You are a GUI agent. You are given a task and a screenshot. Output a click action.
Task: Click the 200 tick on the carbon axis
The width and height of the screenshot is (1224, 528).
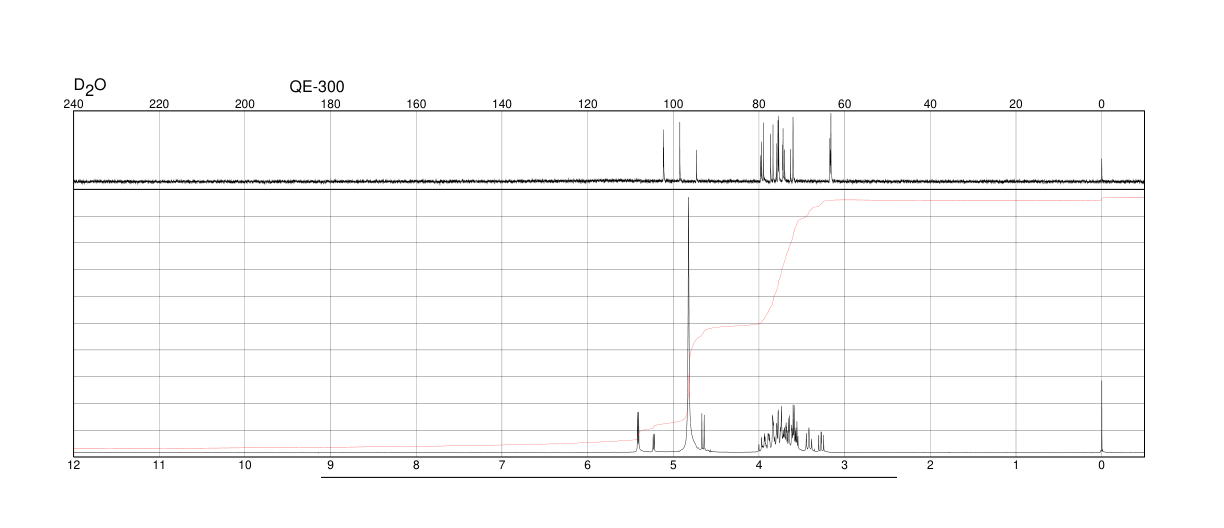(245, 104)
